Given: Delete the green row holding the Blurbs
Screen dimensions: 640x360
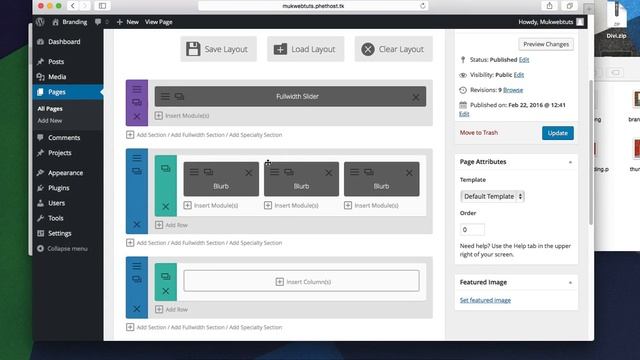Looking at the screenshot, I should tap(165, 206).
